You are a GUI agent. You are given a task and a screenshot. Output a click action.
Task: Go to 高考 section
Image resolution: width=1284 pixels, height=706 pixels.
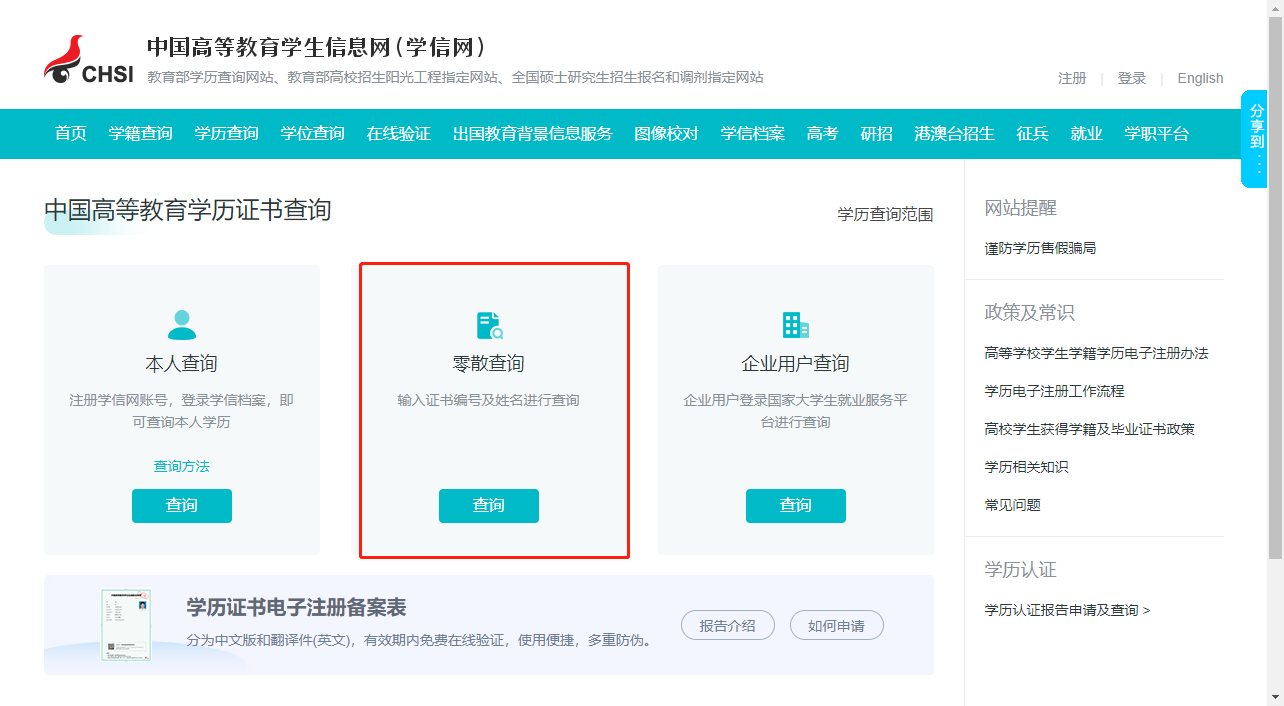[x=823, y=134]
